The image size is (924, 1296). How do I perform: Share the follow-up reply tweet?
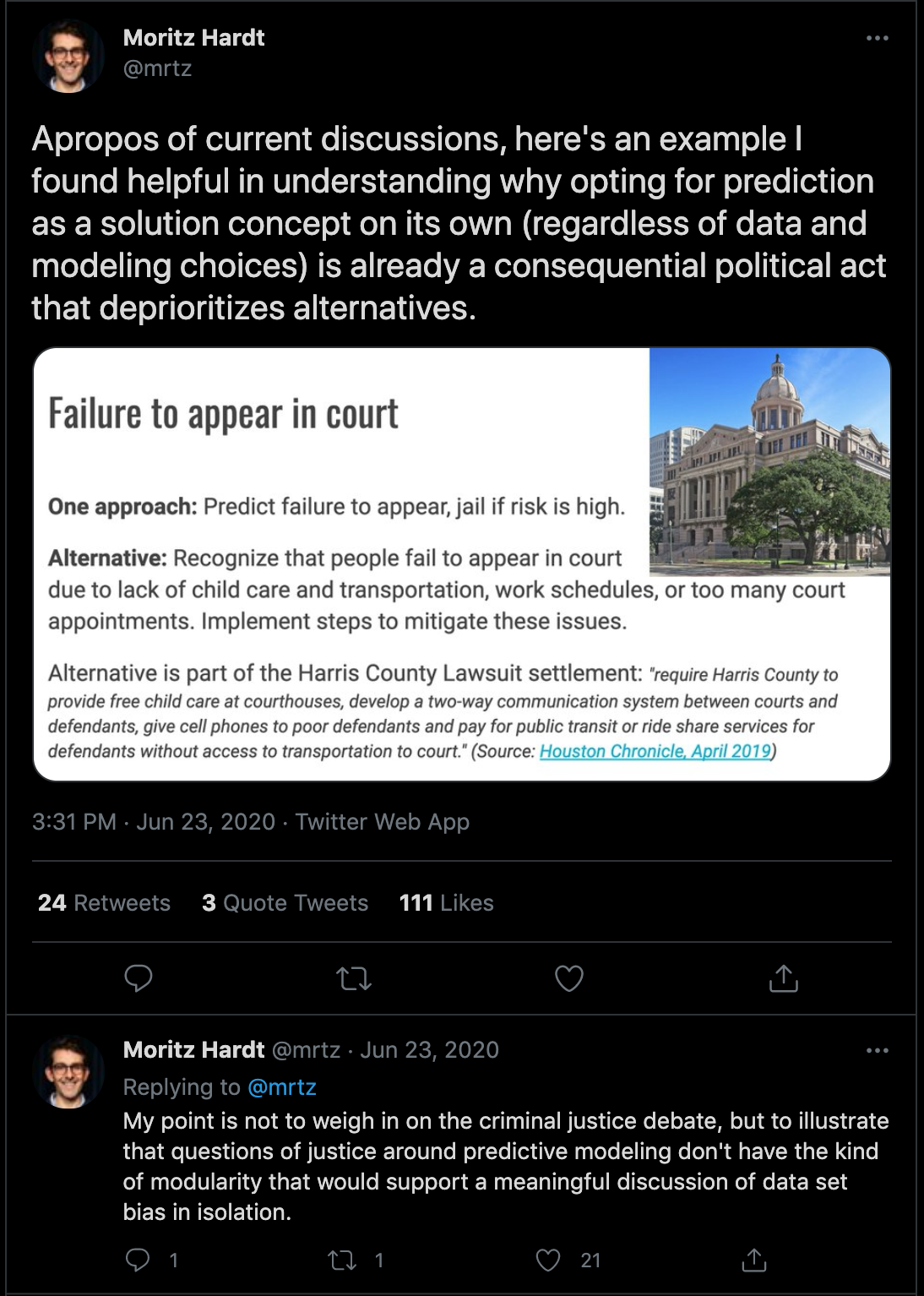[x=753, y=1261]
